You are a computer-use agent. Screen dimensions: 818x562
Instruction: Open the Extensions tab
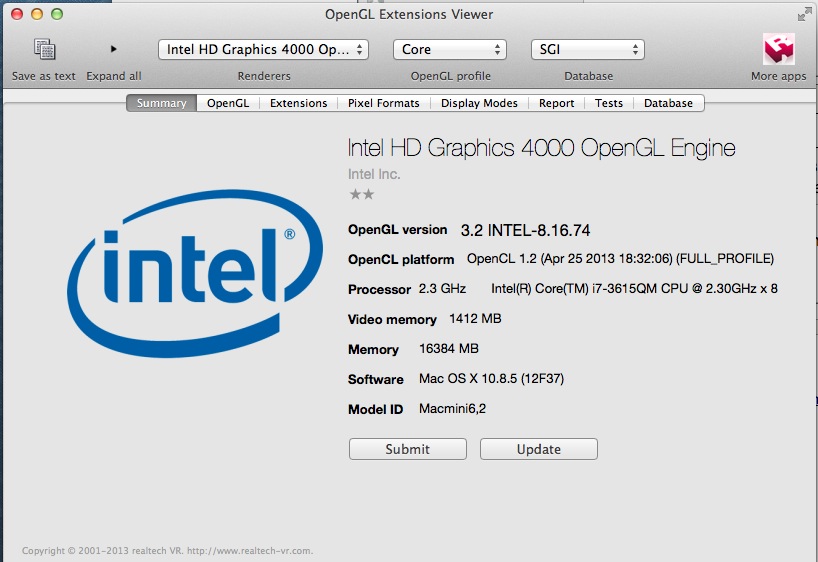(298, 103)
